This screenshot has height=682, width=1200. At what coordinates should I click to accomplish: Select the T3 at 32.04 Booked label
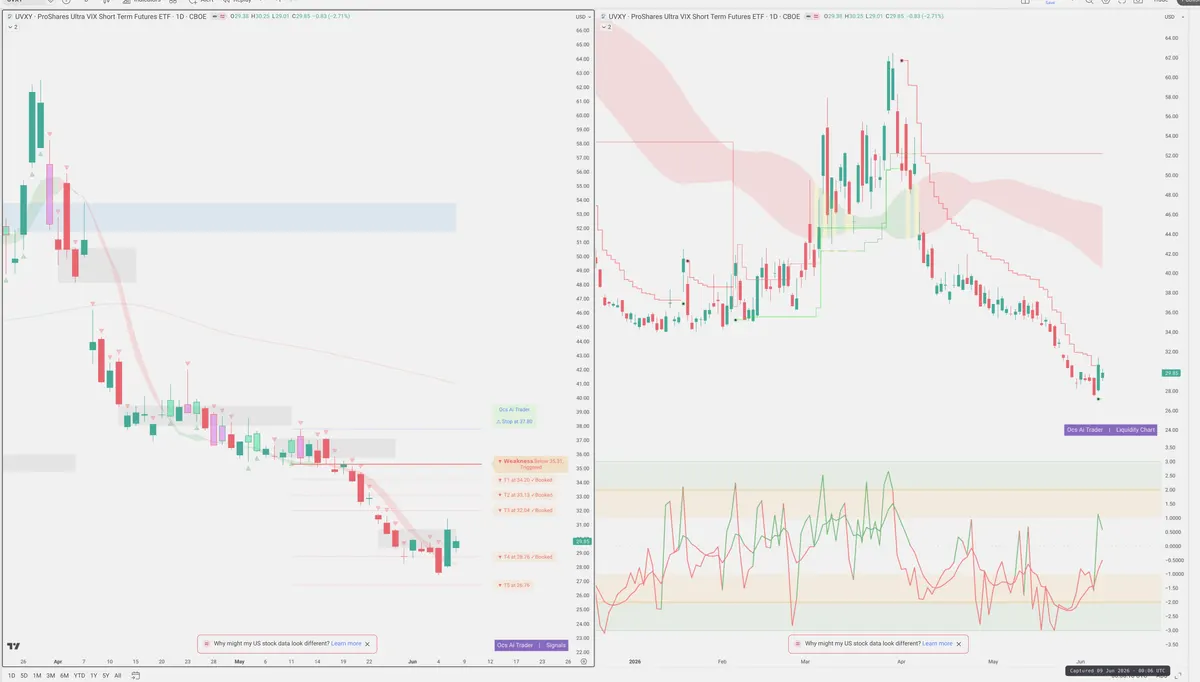(524, 510)
